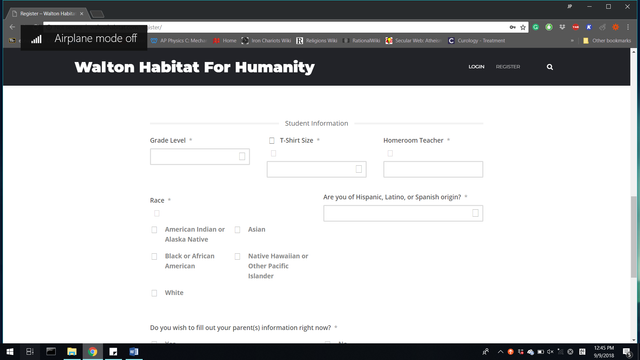Viewport: 640px width, 360px height.
Task: Check the Black or African American box
Action: (x=154, y=256)
